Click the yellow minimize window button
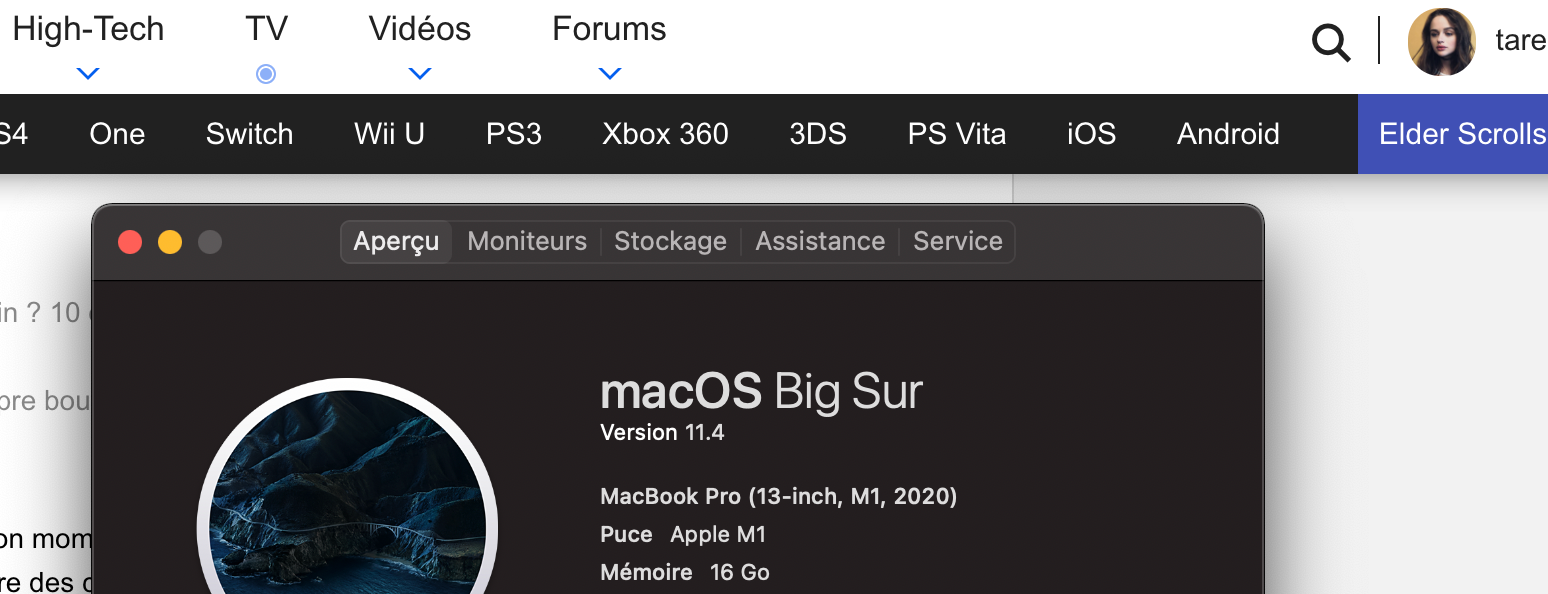 tap(170, 242)
